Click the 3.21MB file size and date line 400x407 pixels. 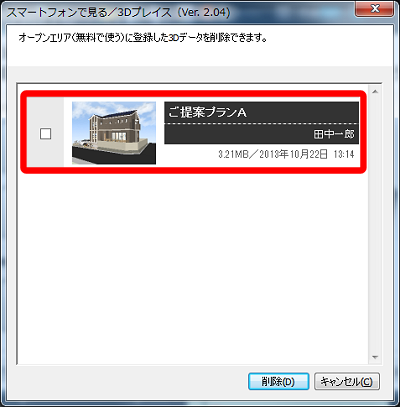(x=286, y=154)
